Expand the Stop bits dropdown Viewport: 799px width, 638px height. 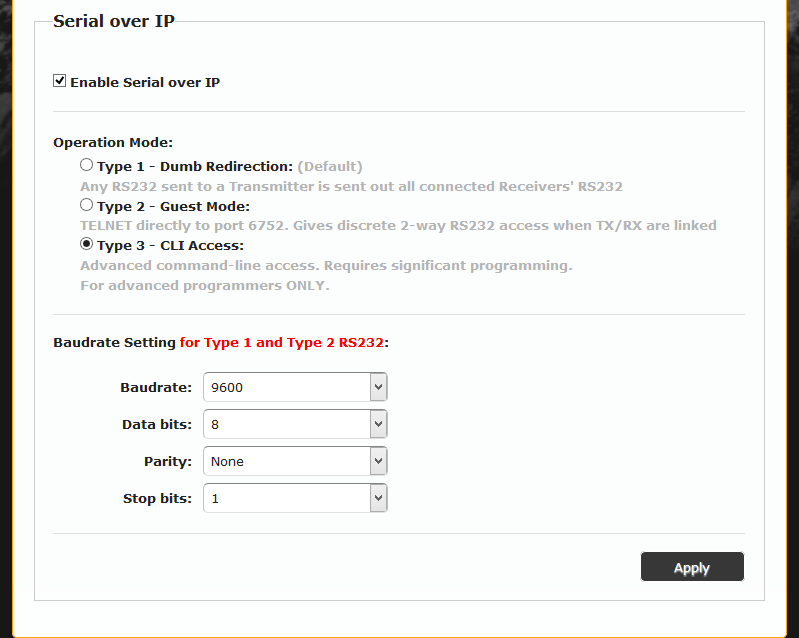(x=286, y=498)
